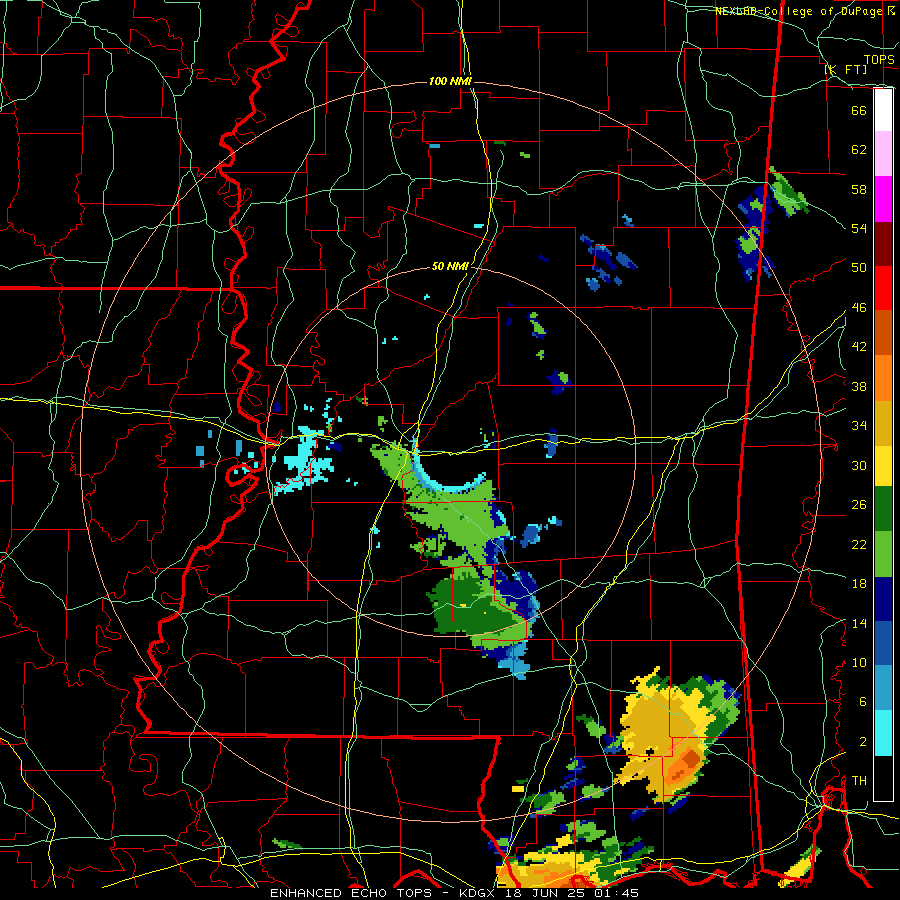Pick the light green legend band
The image size is (900, 900).
(x=883, y=554)
